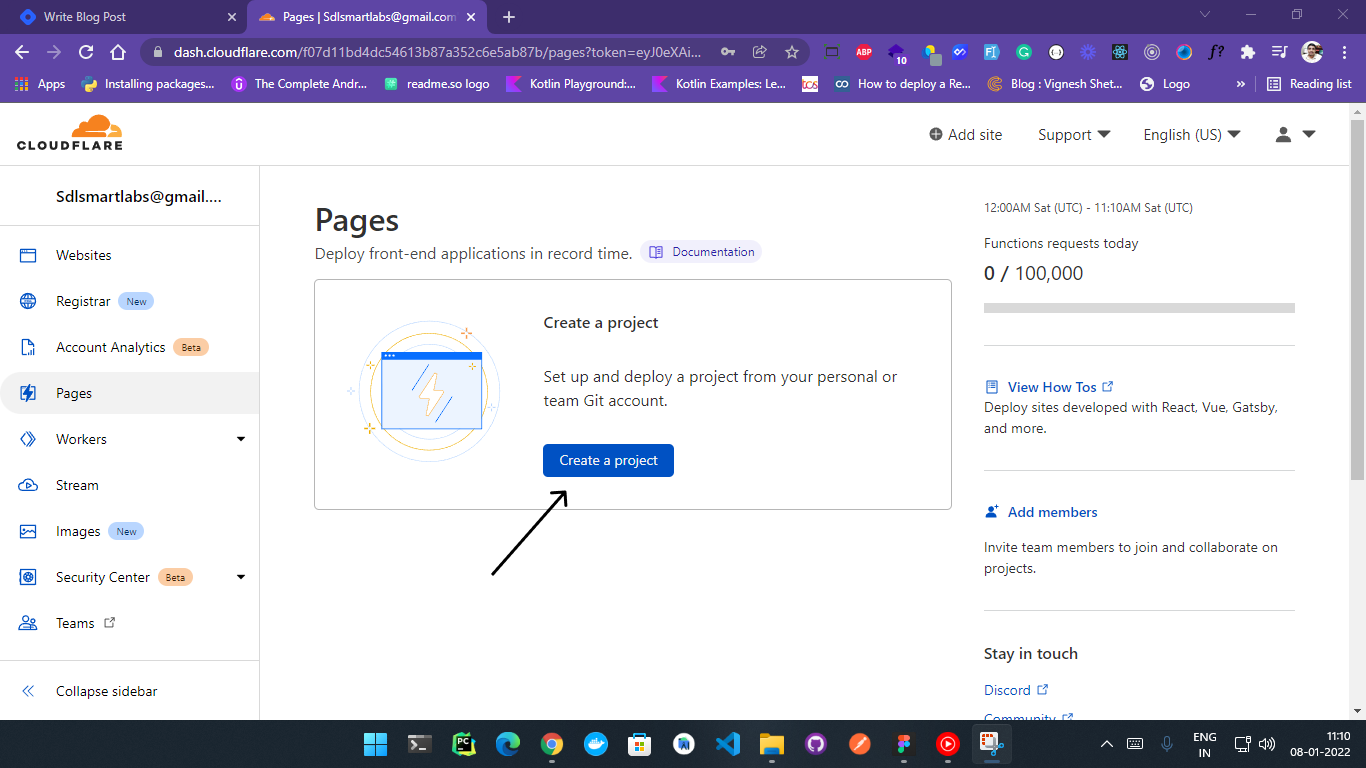Bookmark this page with the star icon
This screenshot has width=1366, height=768.
tap(792, 52)
